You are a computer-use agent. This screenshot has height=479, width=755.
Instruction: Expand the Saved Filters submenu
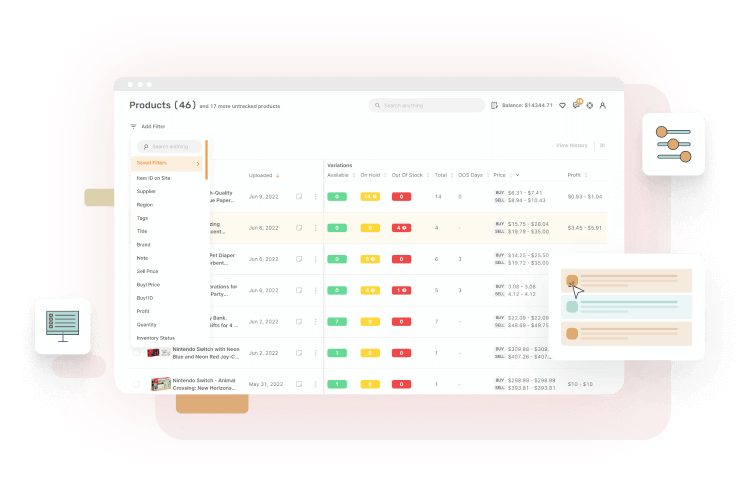(x=198, y=163)
